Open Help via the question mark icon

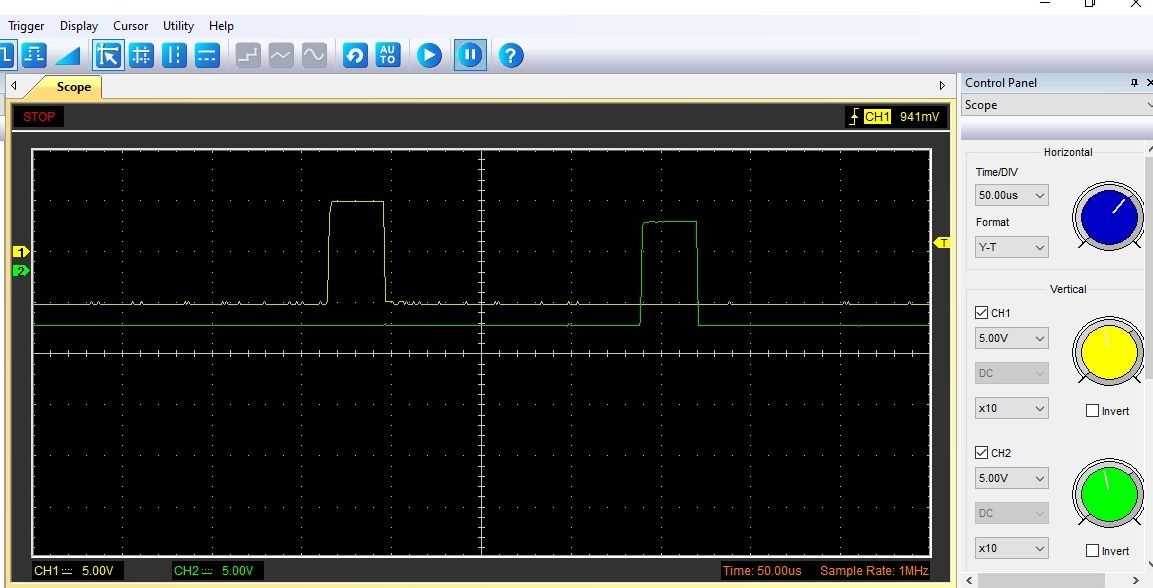511,55
